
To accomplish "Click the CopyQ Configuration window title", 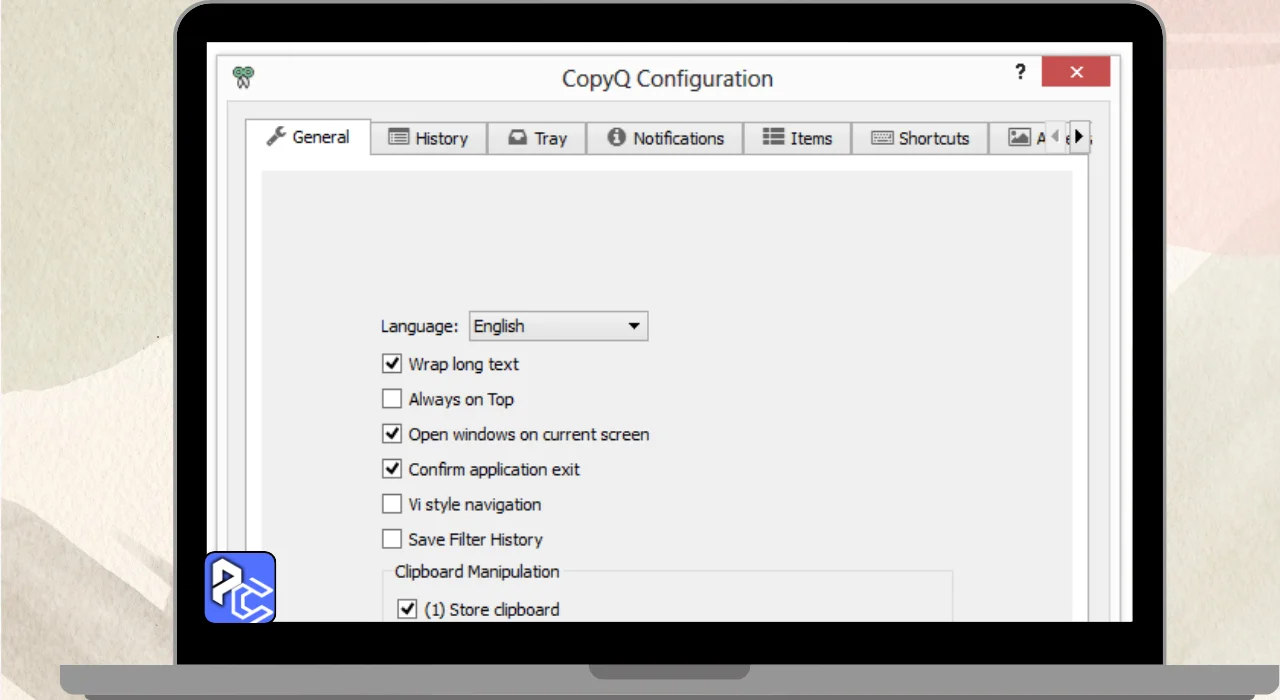I will tap(667, 78).
